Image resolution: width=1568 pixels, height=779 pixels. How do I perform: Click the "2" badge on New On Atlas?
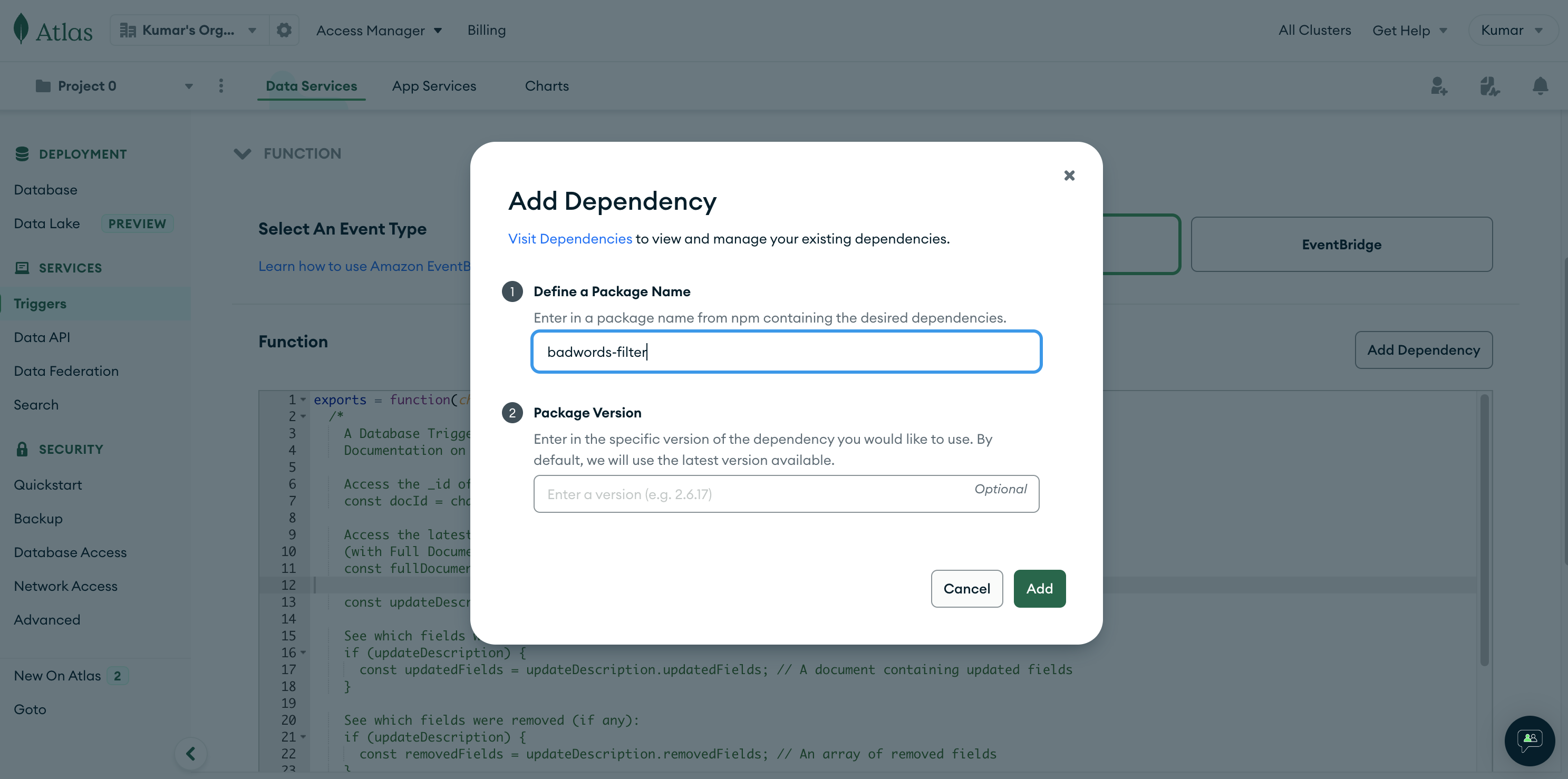[118, 676]
